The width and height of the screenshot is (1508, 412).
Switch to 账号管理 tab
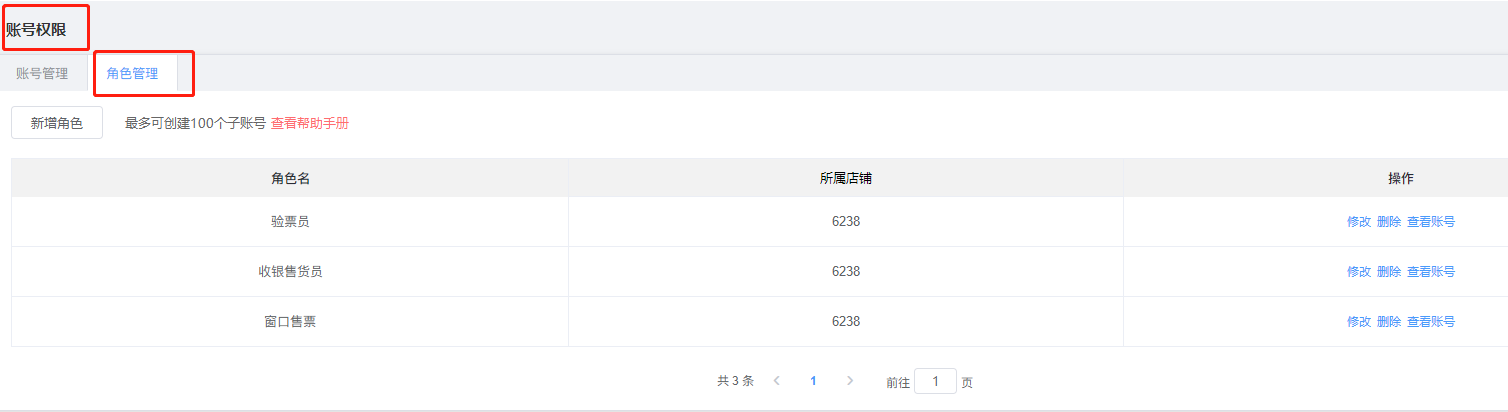[42, 73]
